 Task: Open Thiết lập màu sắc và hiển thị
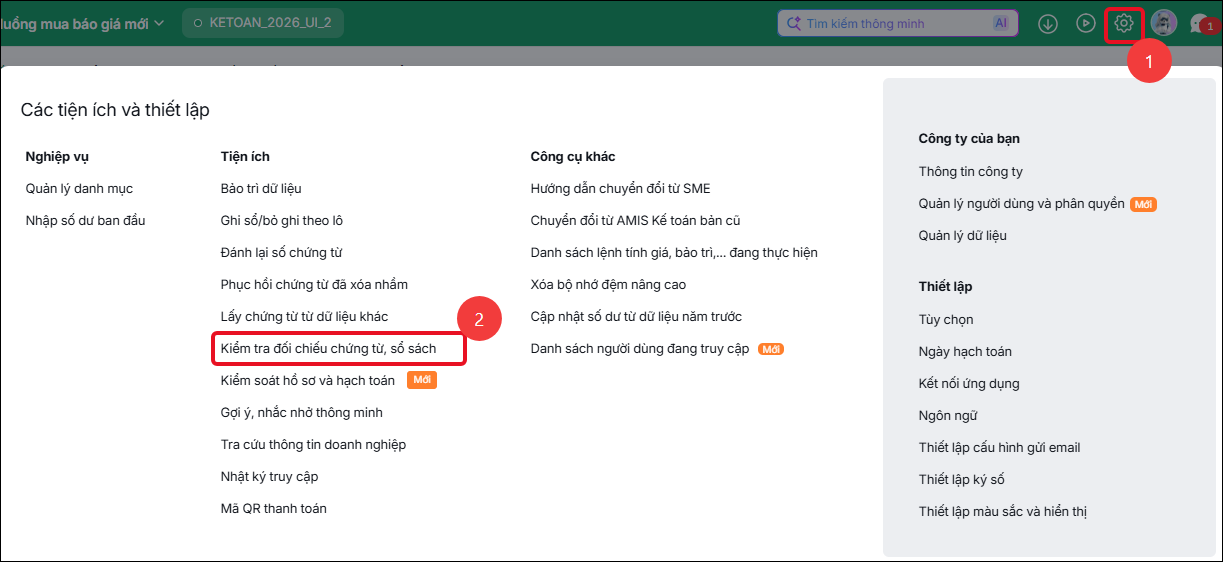point(1003,511)
